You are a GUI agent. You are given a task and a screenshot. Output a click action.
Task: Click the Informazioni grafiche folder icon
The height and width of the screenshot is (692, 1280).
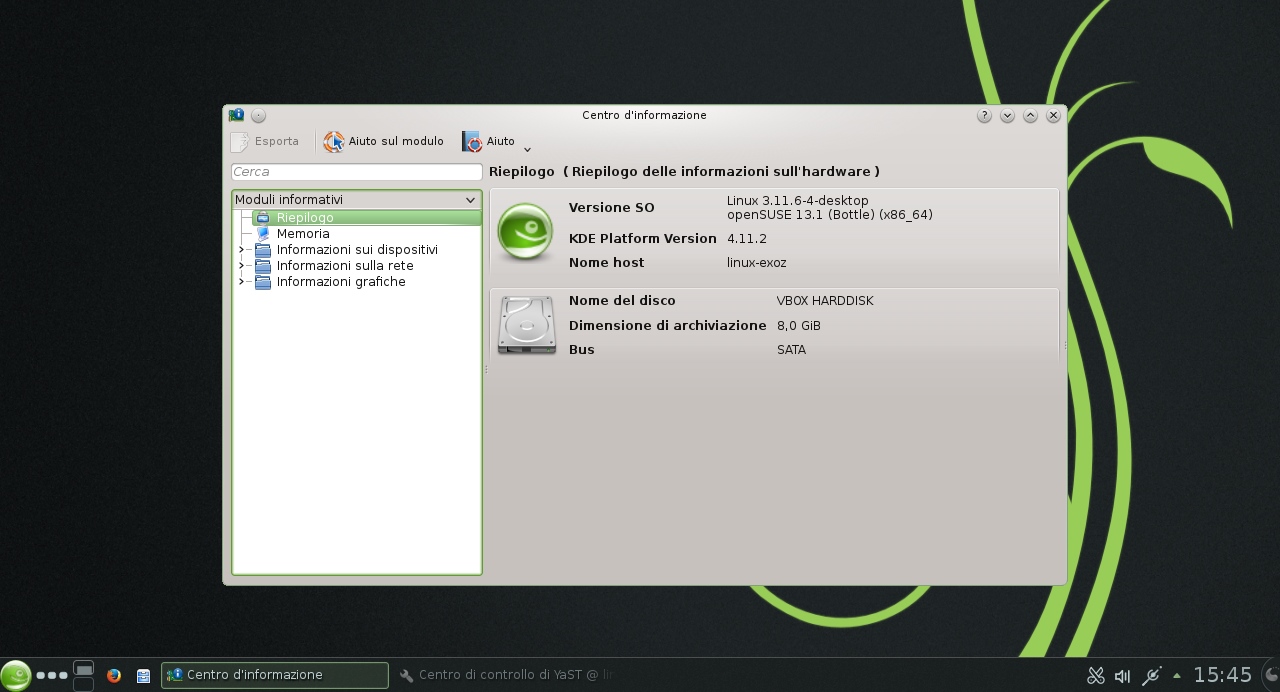coord(263,282)
